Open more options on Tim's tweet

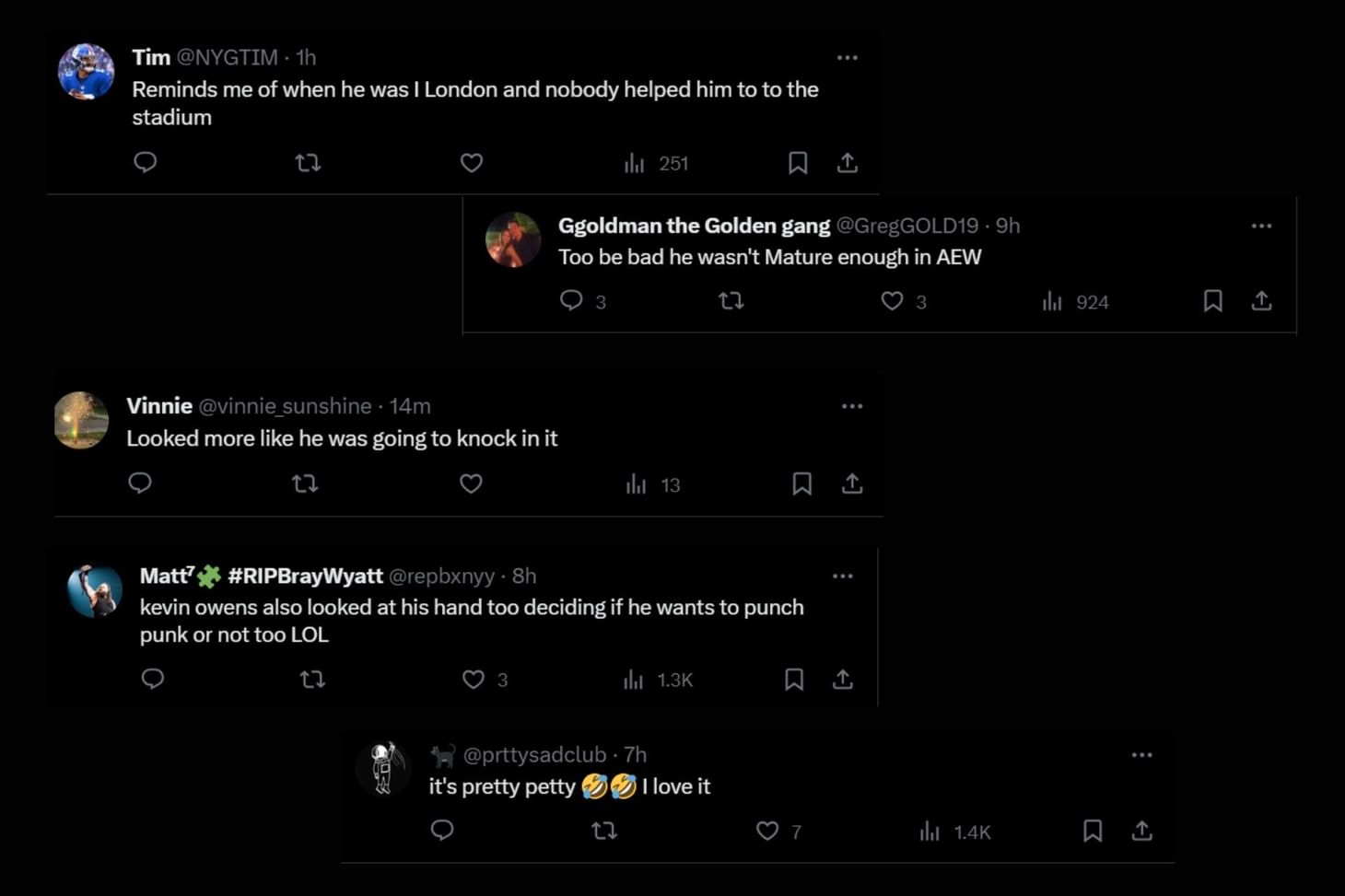click(848, 58)
